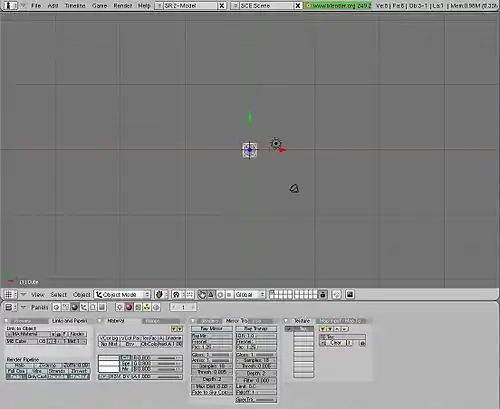The image size is (500, 409).
Task: Select the Lamp buttons sub-context icon
Action: [x=120, y=307]
